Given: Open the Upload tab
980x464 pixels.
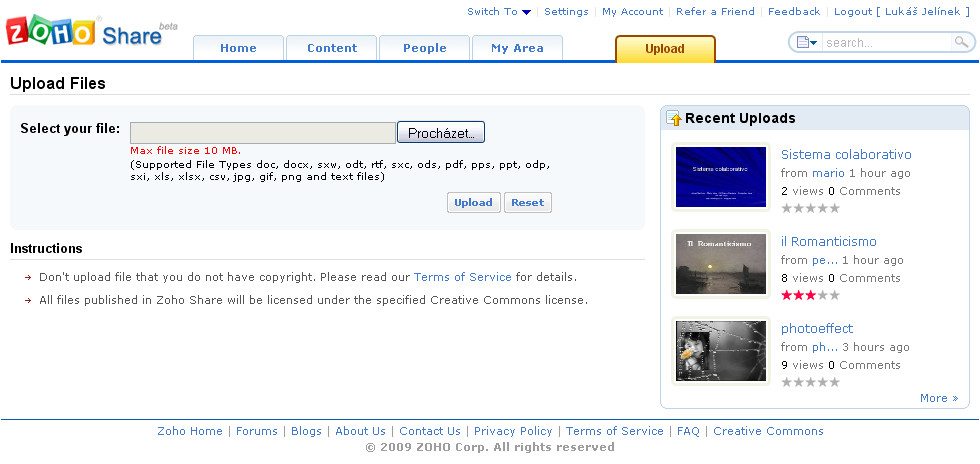Looking at the screenshot, I should tap(665, 48).
